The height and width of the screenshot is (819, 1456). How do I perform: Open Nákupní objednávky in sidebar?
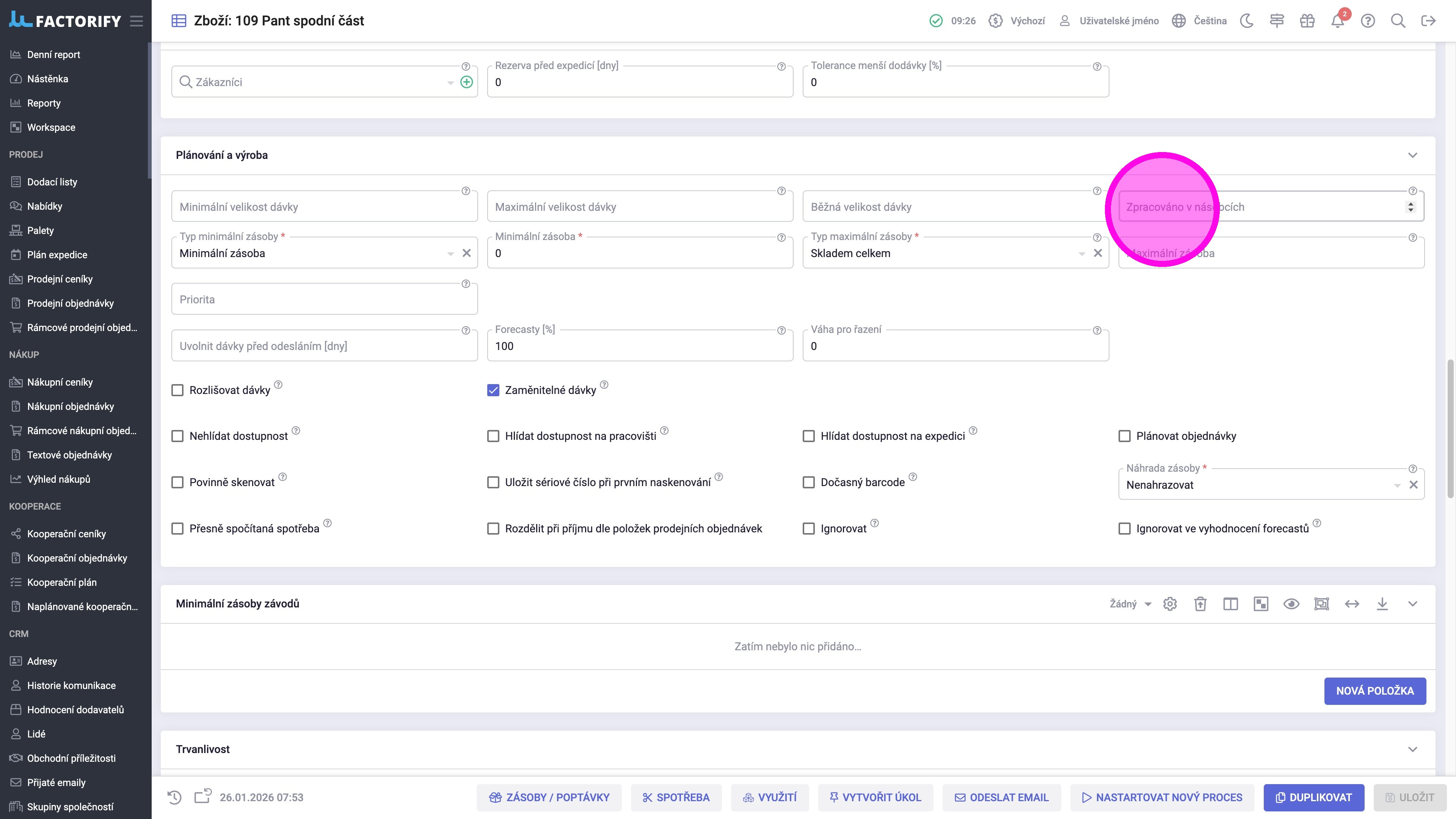tap(70, 406)
